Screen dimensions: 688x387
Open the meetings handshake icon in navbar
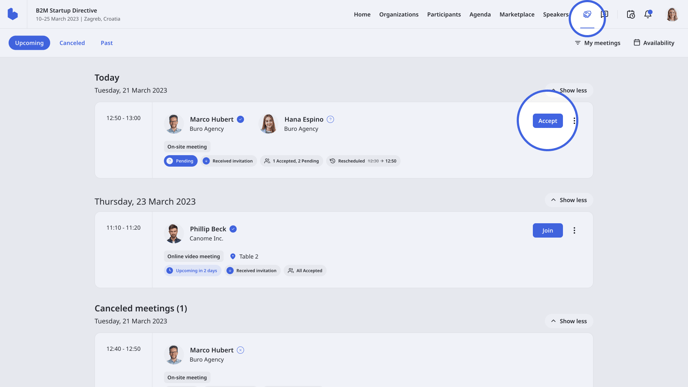[587, 14]
